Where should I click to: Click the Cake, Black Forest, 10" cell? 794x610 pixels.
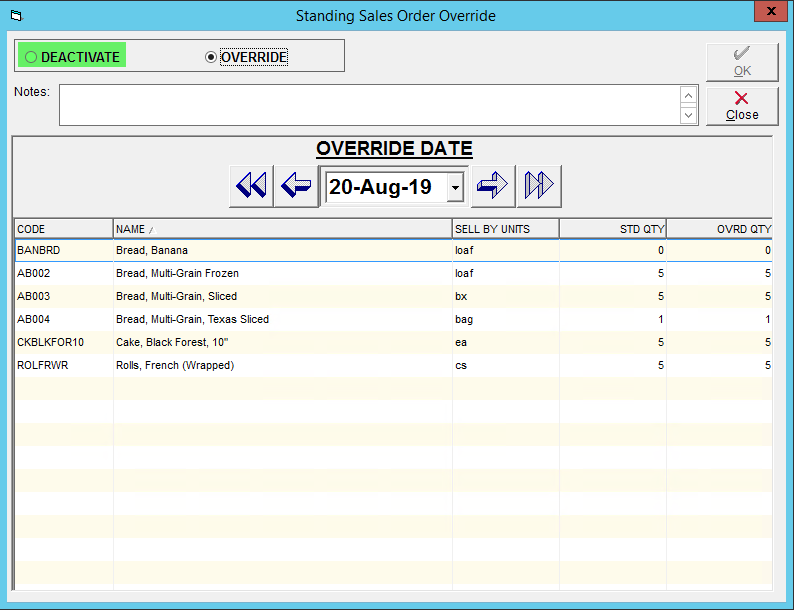pyautogui.click(x=283, y=342)
